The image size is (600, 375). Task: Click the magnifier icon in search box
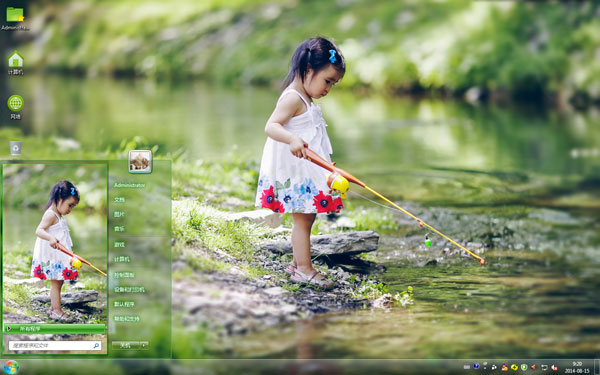96,346
